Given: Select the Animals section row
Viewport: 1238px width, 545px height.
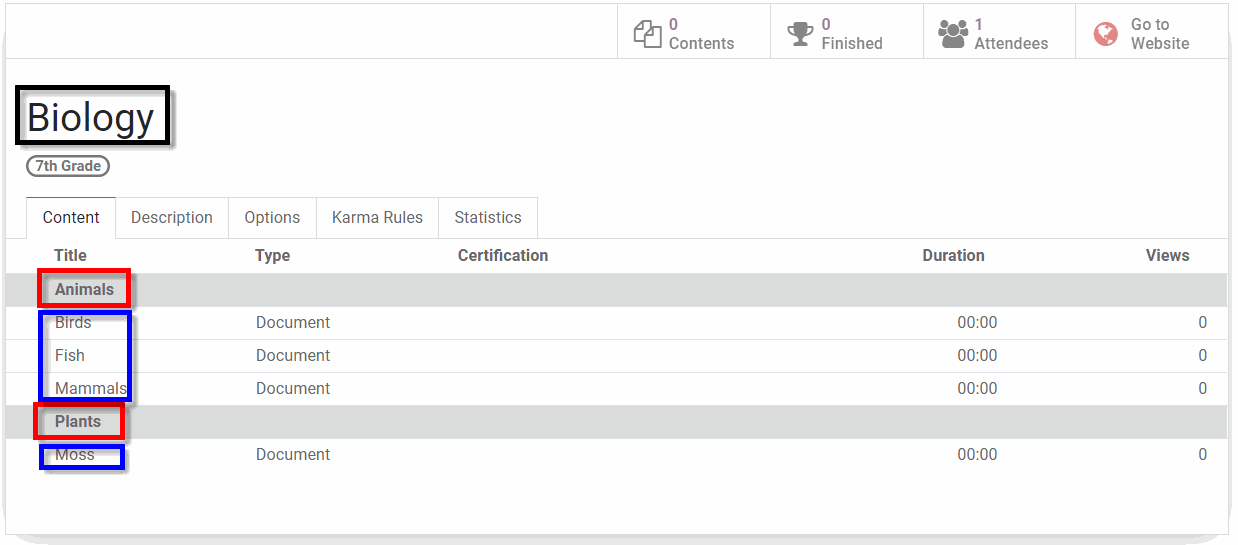Looking at the screenshot, I should point(85,290).
